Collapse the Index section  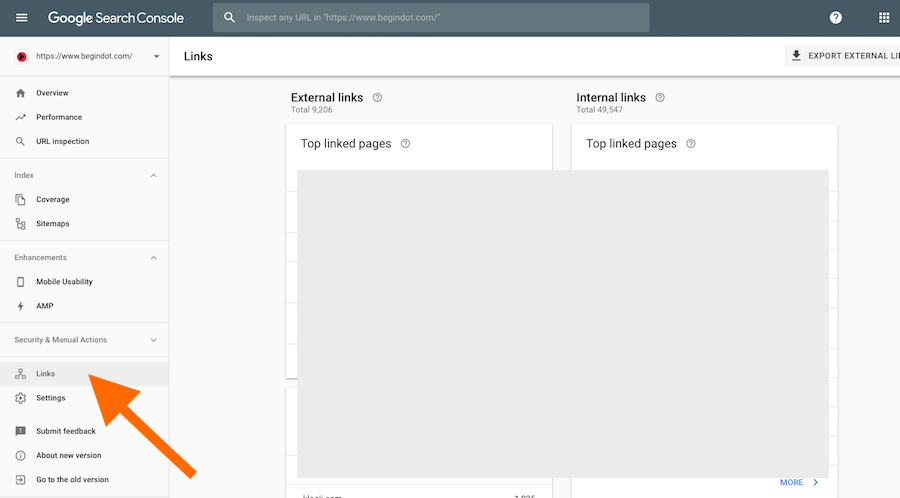pos(153,176)
